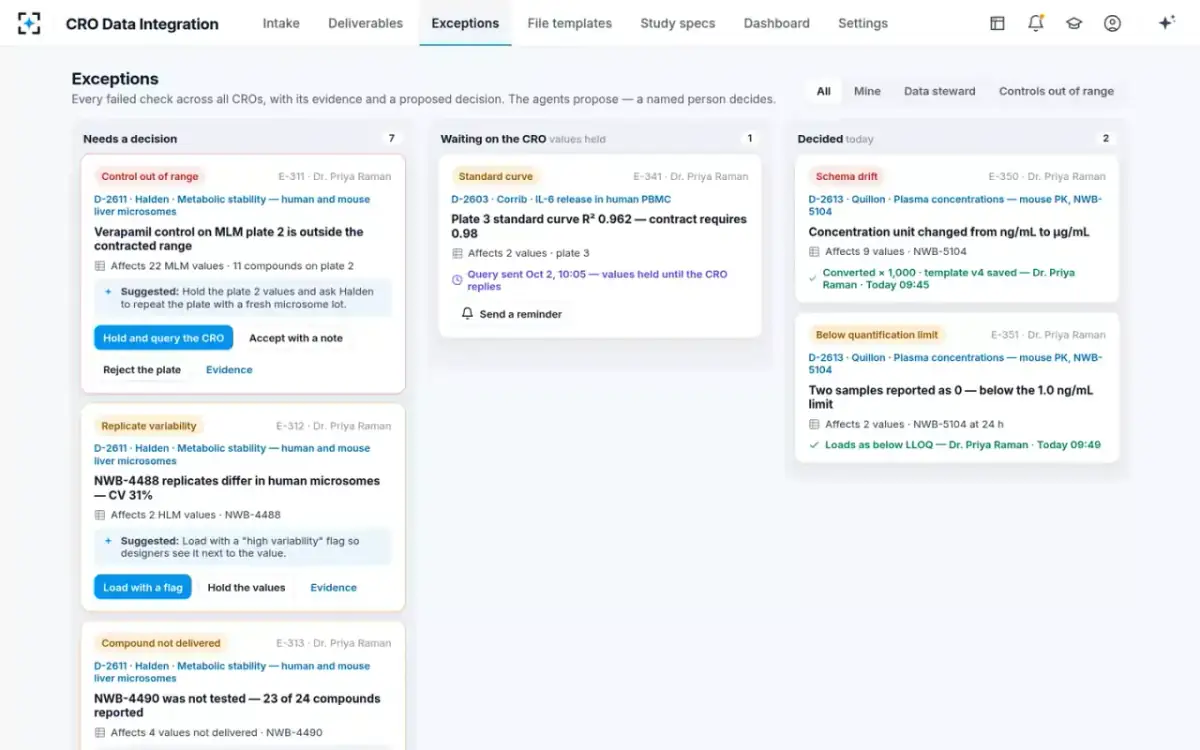Image resolution: width=1200 pixels, height=750 pixels.
Task: Open the notifications bell icon
Action: [1036, 23]
